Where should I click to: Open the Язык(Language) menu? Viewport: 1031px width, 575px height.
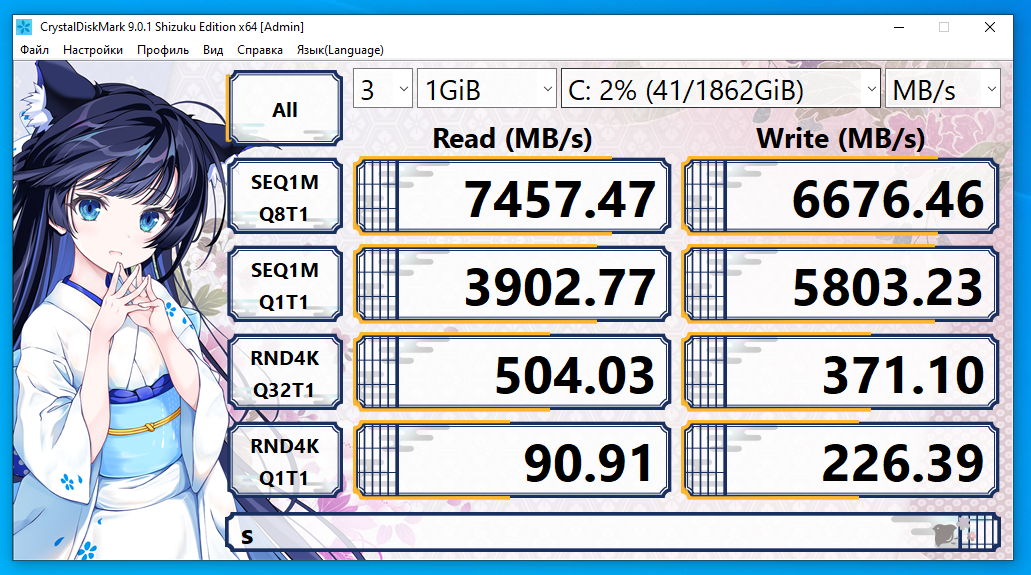(340, 50)
